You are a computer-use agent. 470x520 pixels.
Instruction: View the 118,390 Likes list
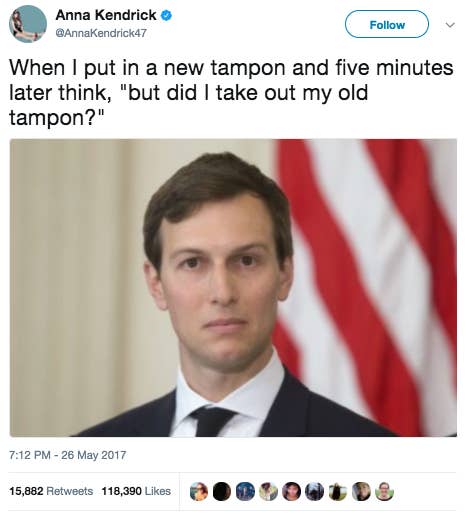[x=136, y=491]
